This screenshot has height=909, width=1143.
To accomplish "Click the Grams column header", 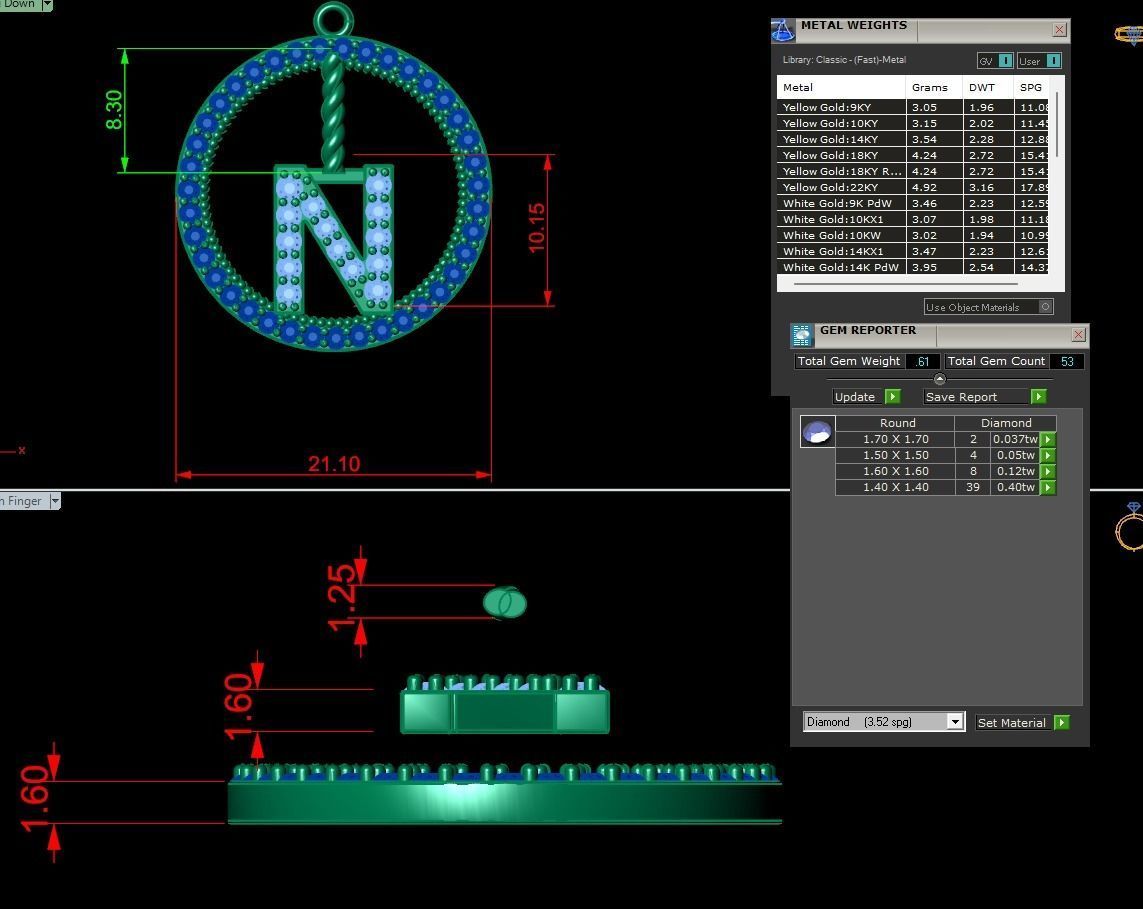I will pos(934,87).
